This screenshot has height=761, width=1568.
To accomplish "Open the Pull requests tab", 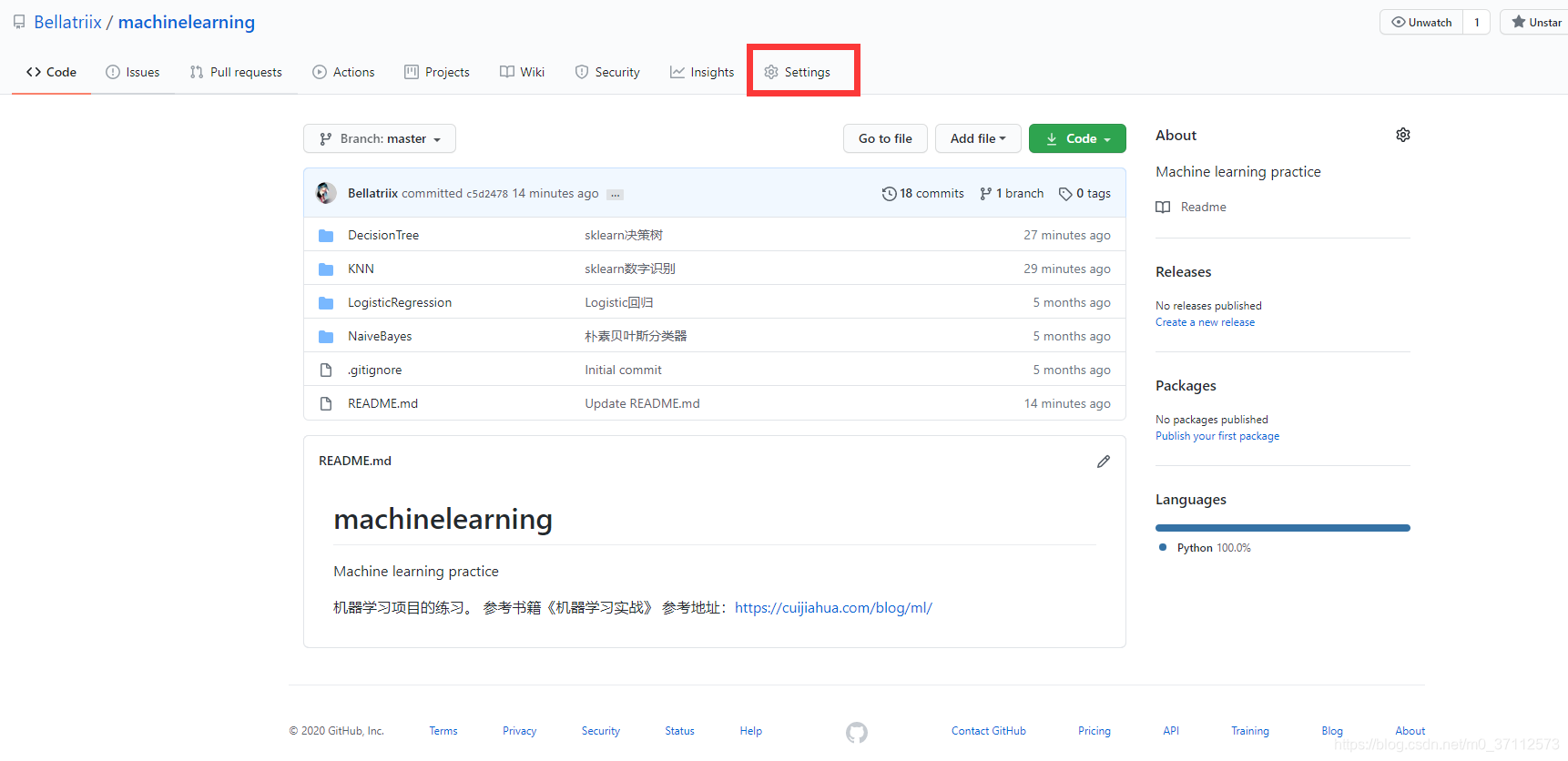I will point(236,72).
